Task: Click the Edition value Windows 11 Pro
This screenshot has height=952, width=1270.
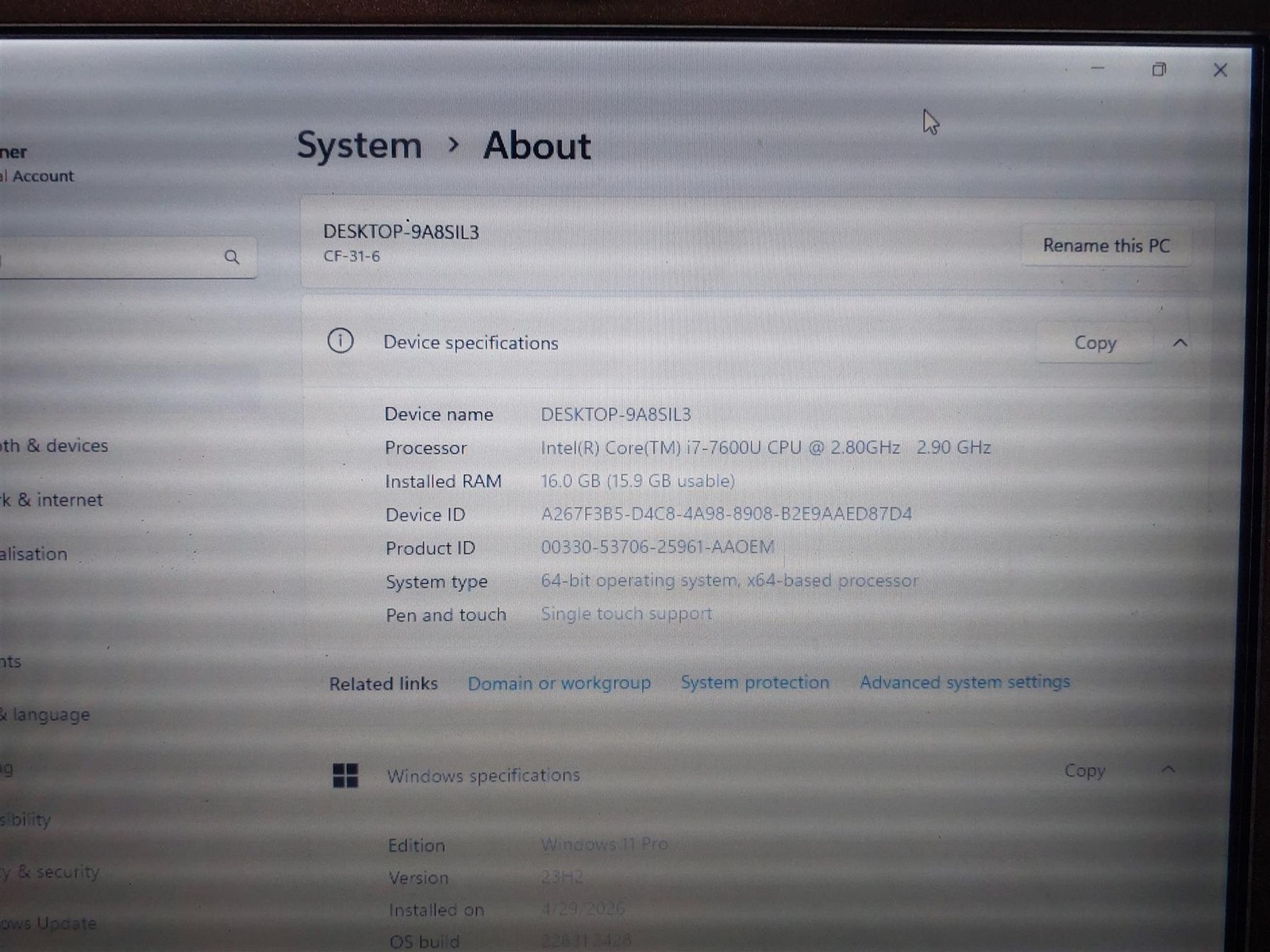Action: click(x=604, y=844)
